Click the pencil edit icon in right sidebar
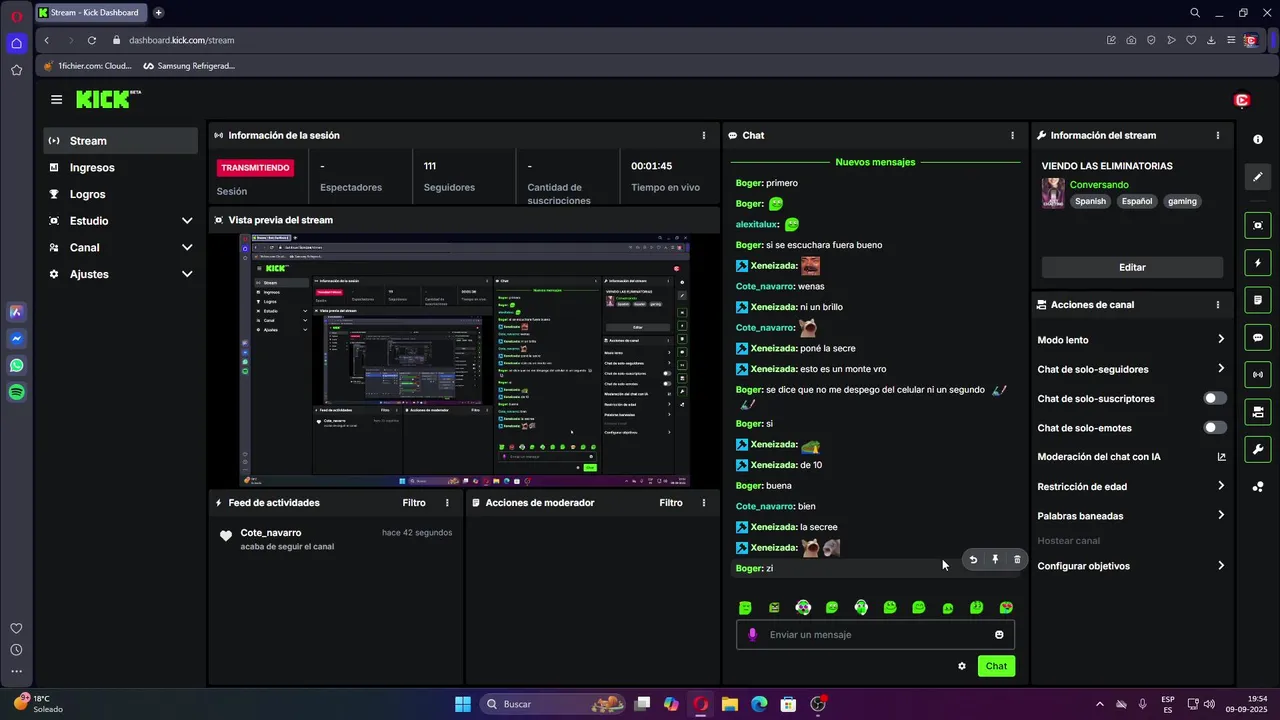Image resolution: width=1280 pixels, height=720 pixels. [x=1258, y=177]
